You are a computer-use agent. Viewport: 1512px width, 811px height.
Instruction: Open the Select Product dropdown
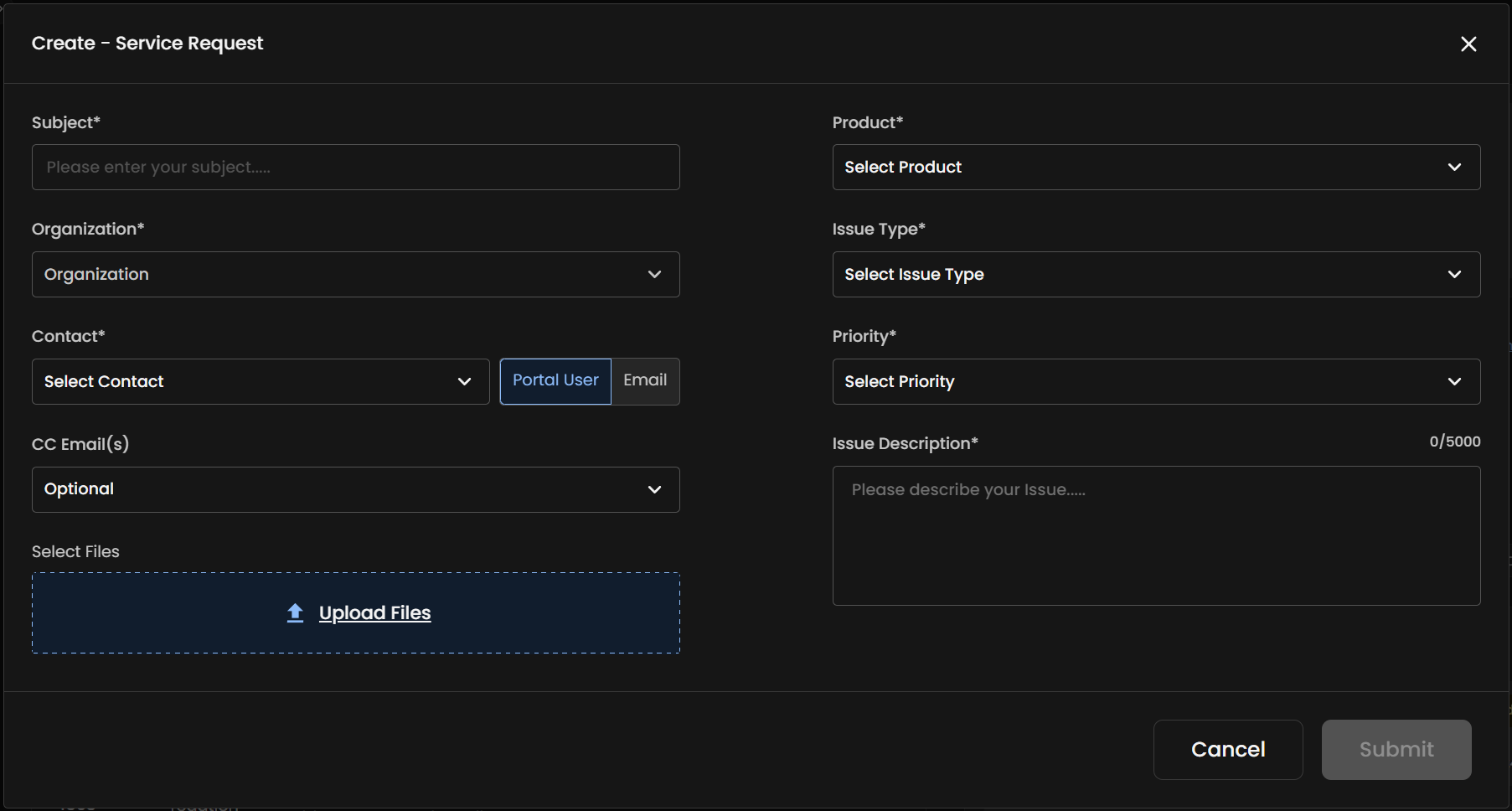(x=1156, y=167)
